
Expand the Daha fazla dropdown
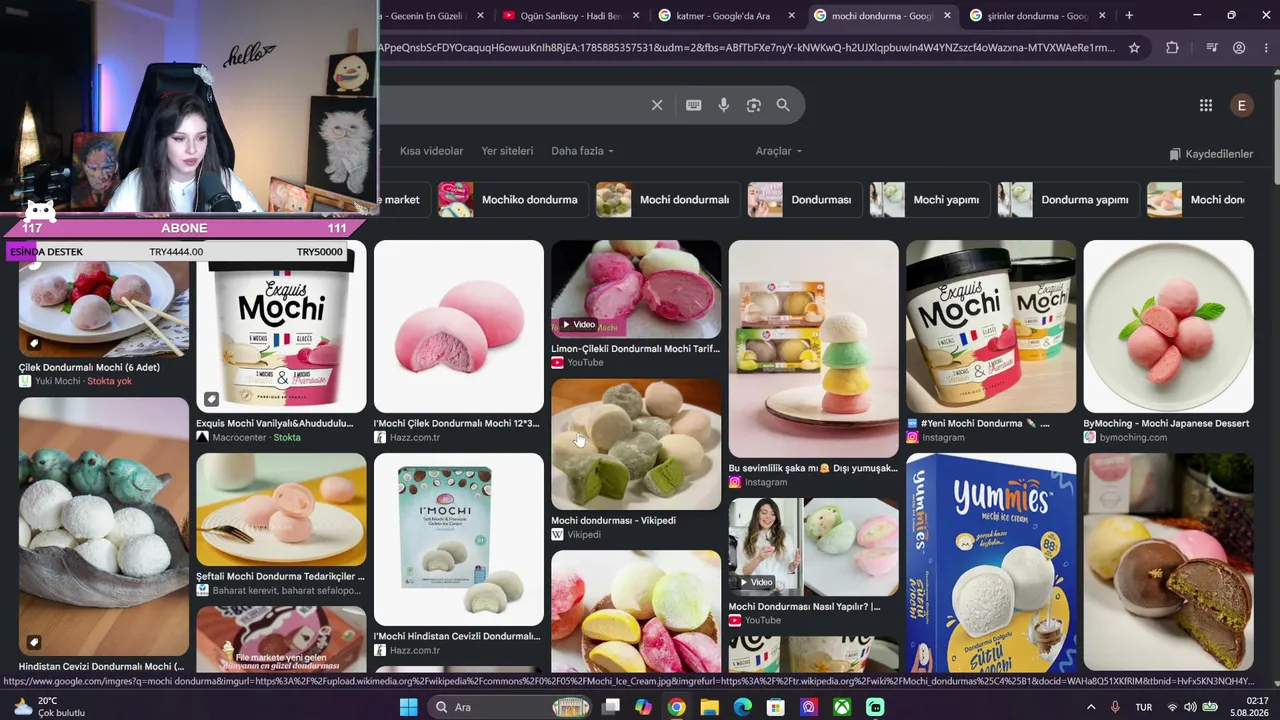582,151
